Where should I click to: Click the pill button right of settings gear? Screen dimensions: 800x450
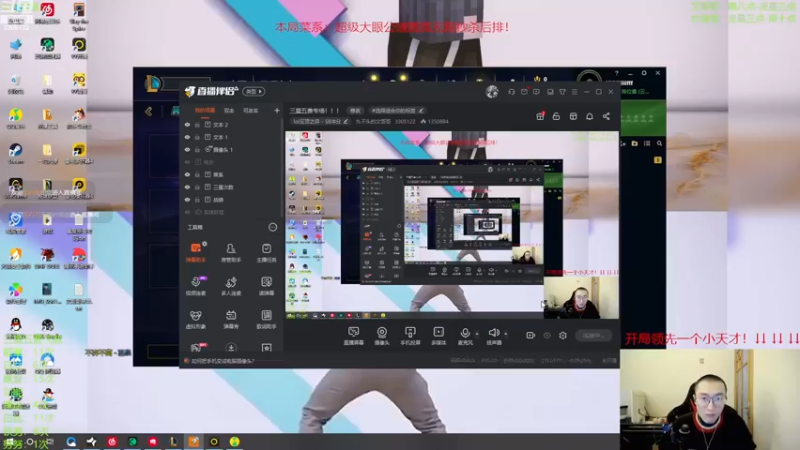pyautogui.click(x=593, y=335)
